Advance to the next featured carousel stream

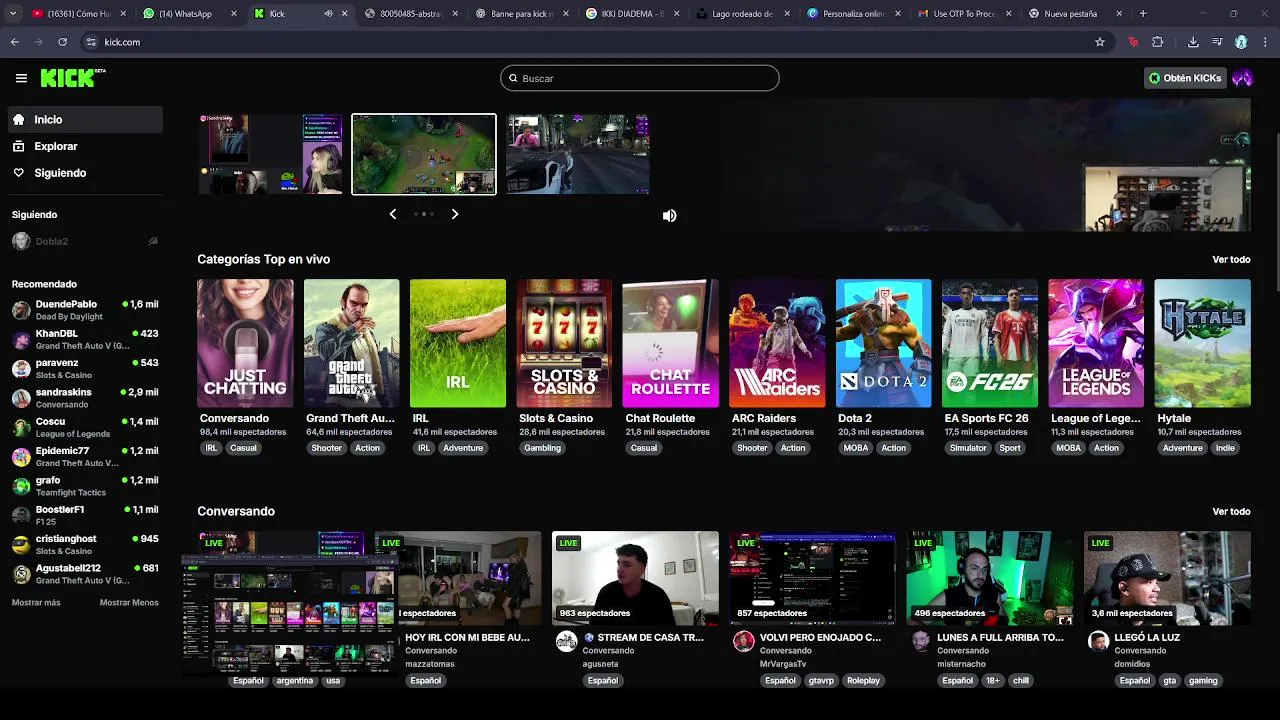point(455,214)
